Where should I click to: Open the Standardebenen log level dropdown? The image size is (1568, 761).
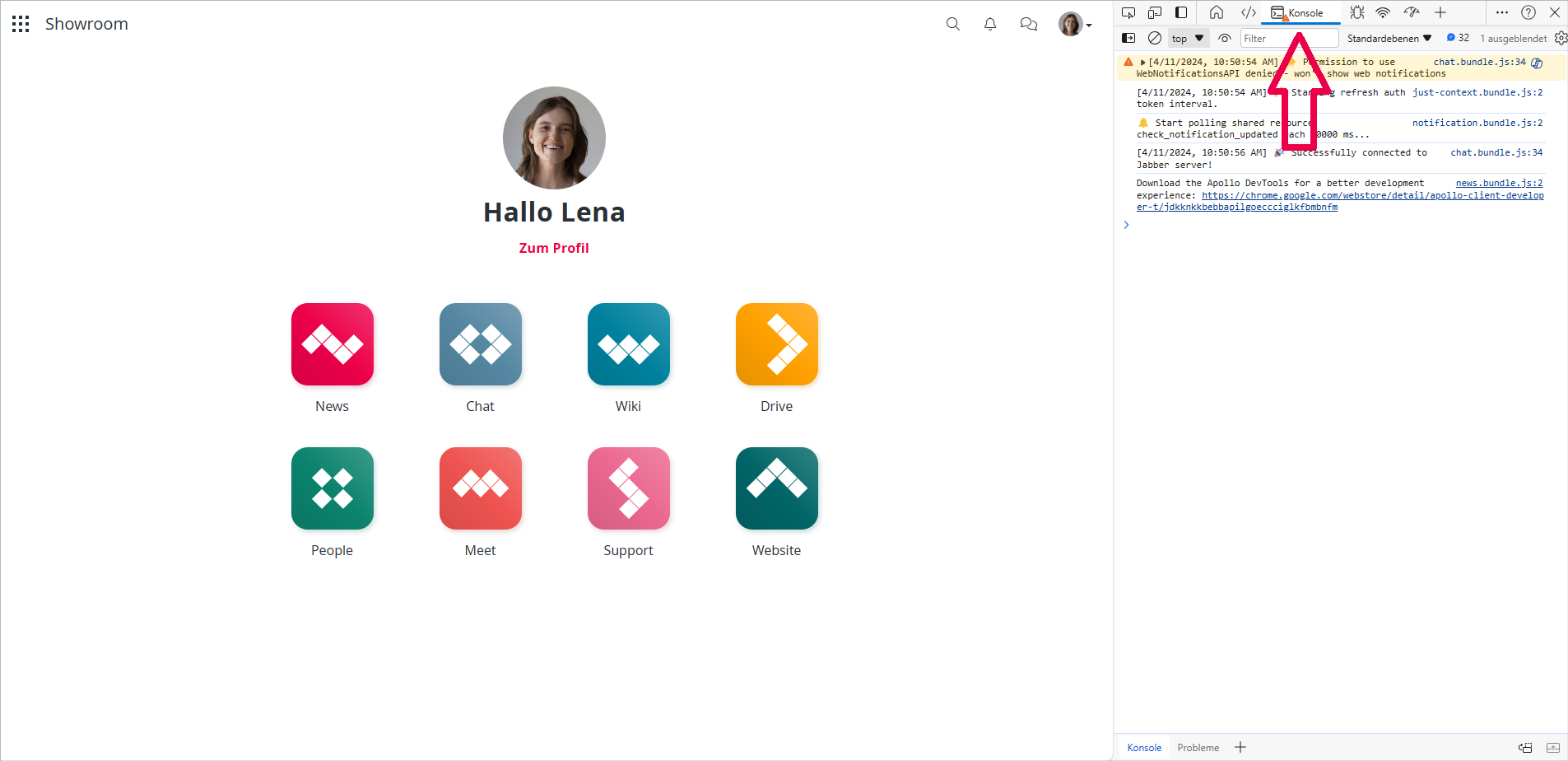1389,38
